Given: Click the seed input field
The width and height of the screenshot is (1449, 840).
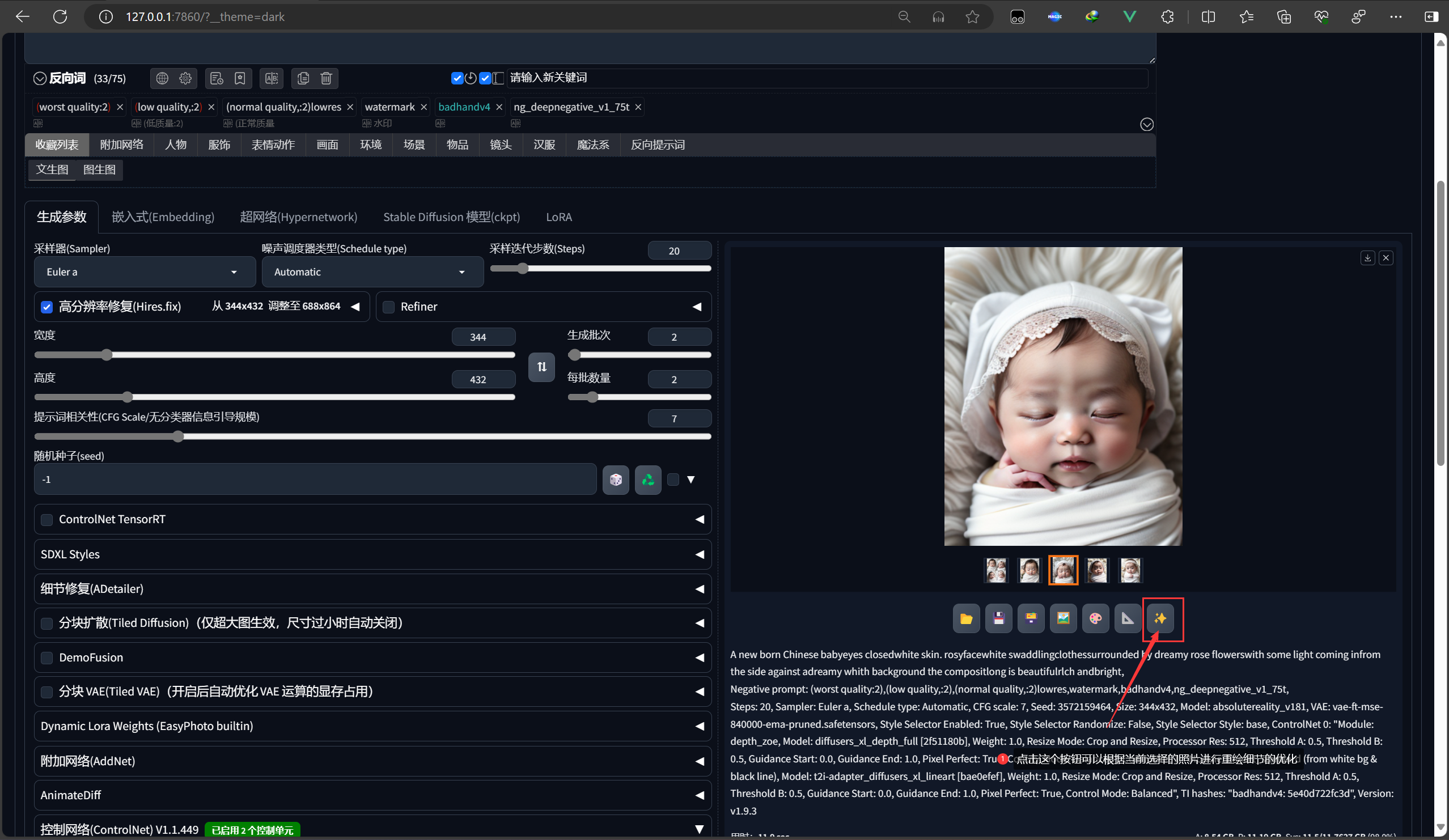Looking at the screenshot, I should (315, 480).
